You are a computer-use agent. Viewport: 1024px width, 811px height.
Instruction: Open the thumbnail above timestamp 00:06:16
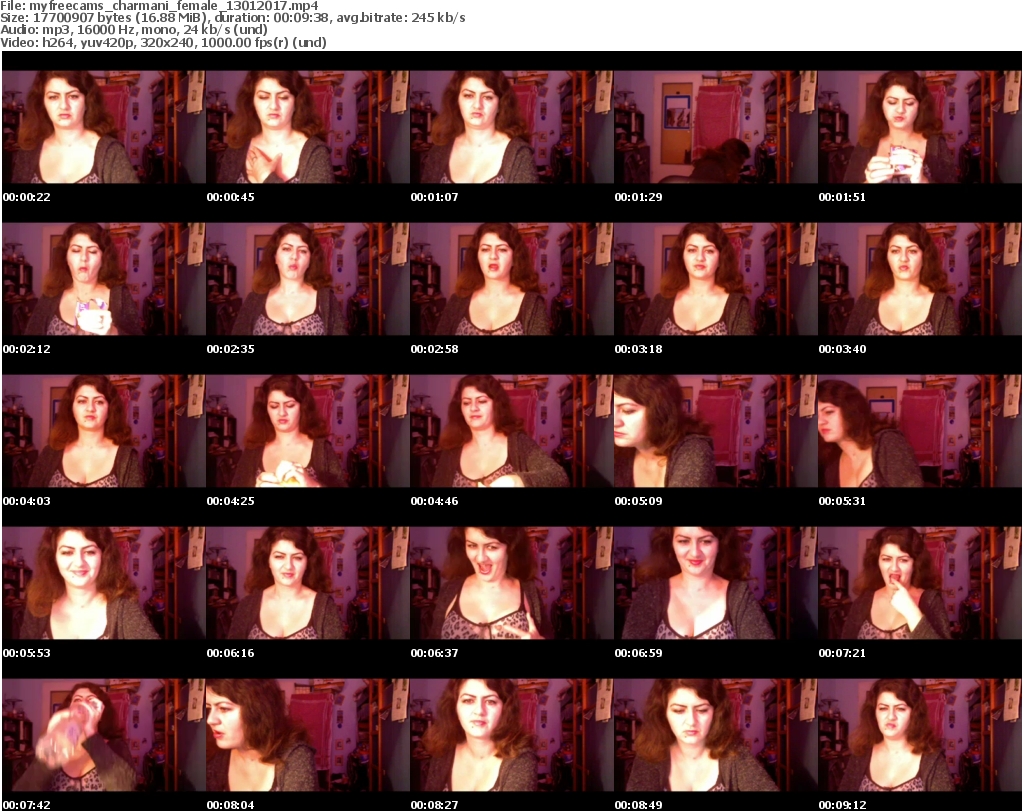[x=308, y=583]
